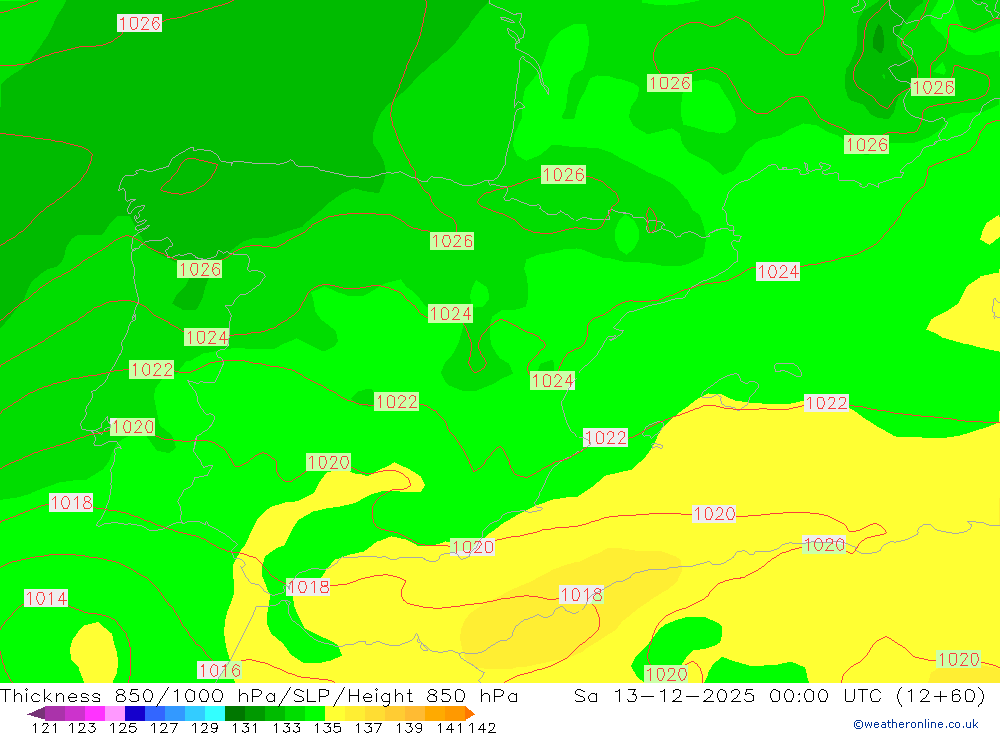Click the orange arrow at legend end
This screenshot has height=733, width=1000.
(470, 713)
